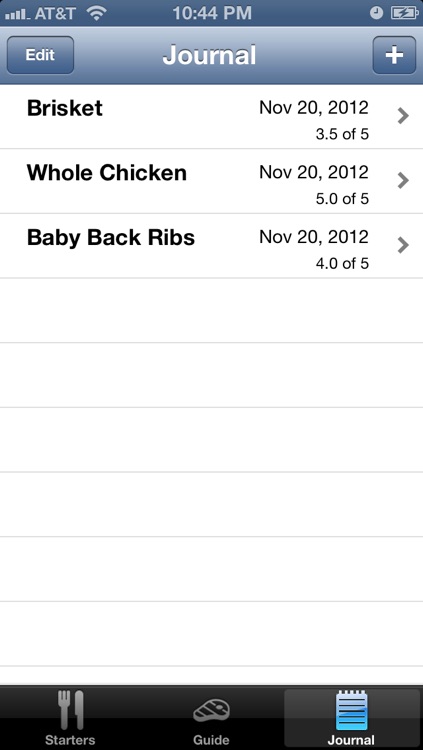Tap the Journal title in navigation bar
The image size is (423, 750).
tap(210, 55)
